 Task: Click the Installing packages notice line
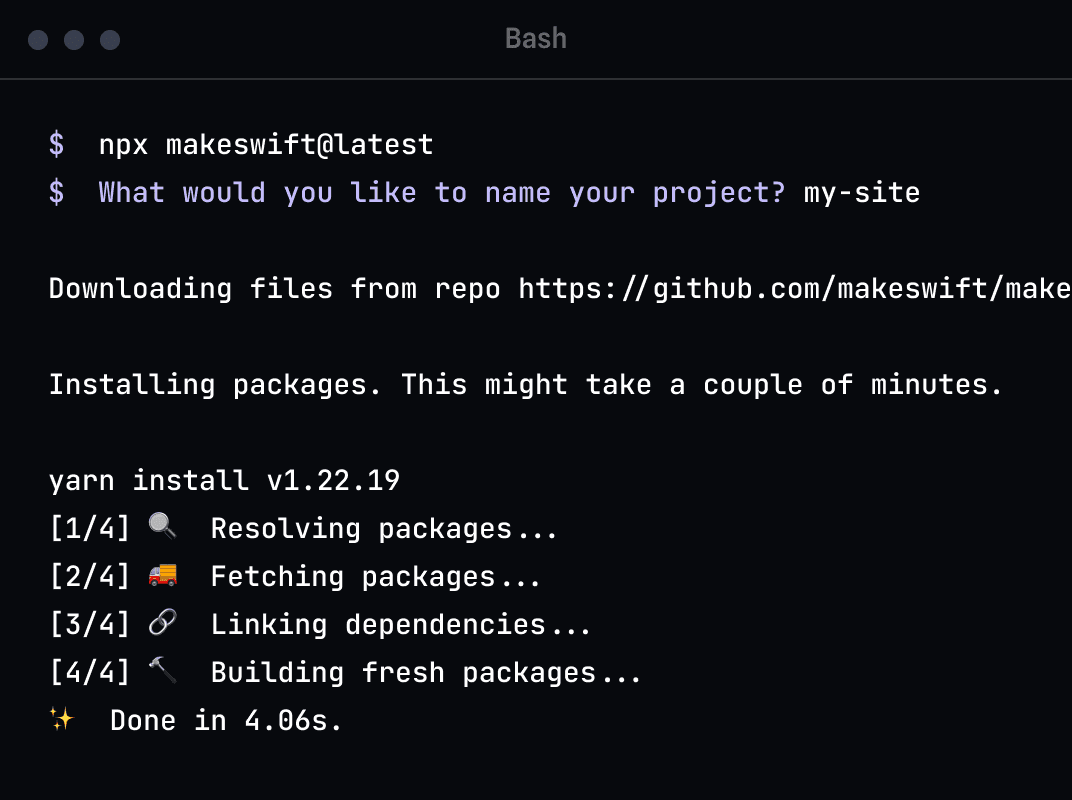coord(525,384)
